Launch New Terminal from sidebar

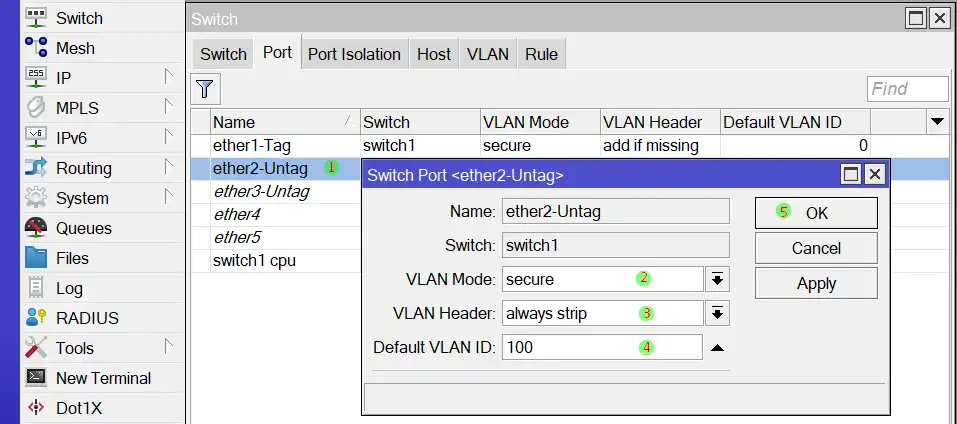pos(36,378)
